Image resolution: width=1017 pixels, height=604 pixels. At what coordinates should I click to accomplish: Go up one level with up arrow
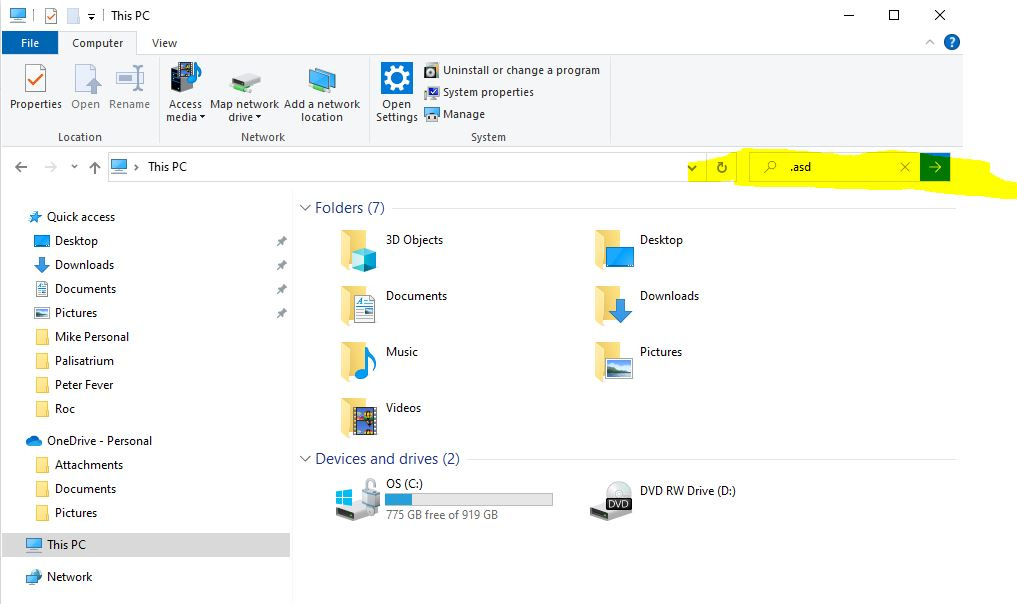(95, 167)
